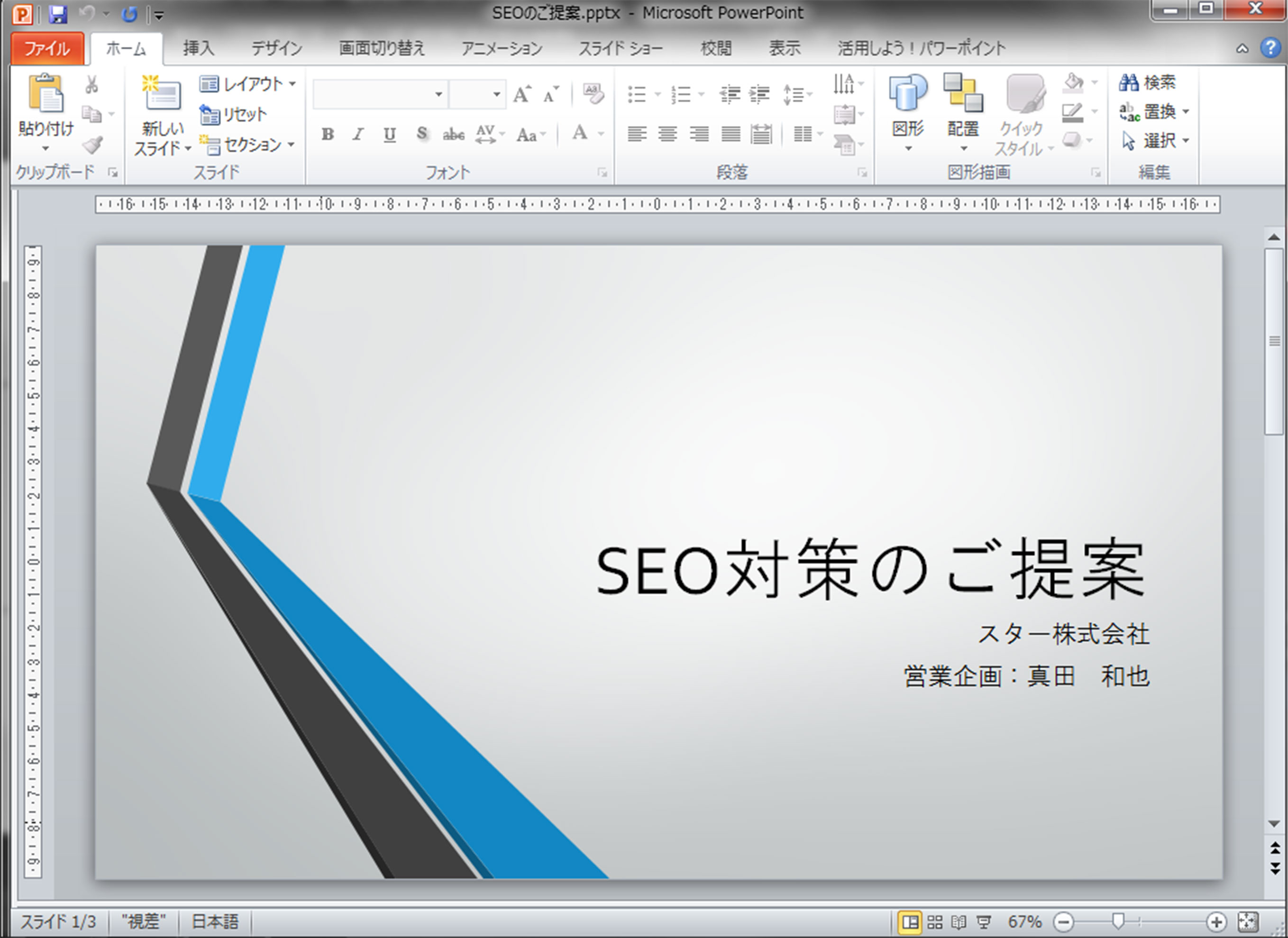Open the Shapes (図形) gallery
Image resolution: width=1288 pixels, height=938 pixels.
pyautogui.click(x=908, y=112)
